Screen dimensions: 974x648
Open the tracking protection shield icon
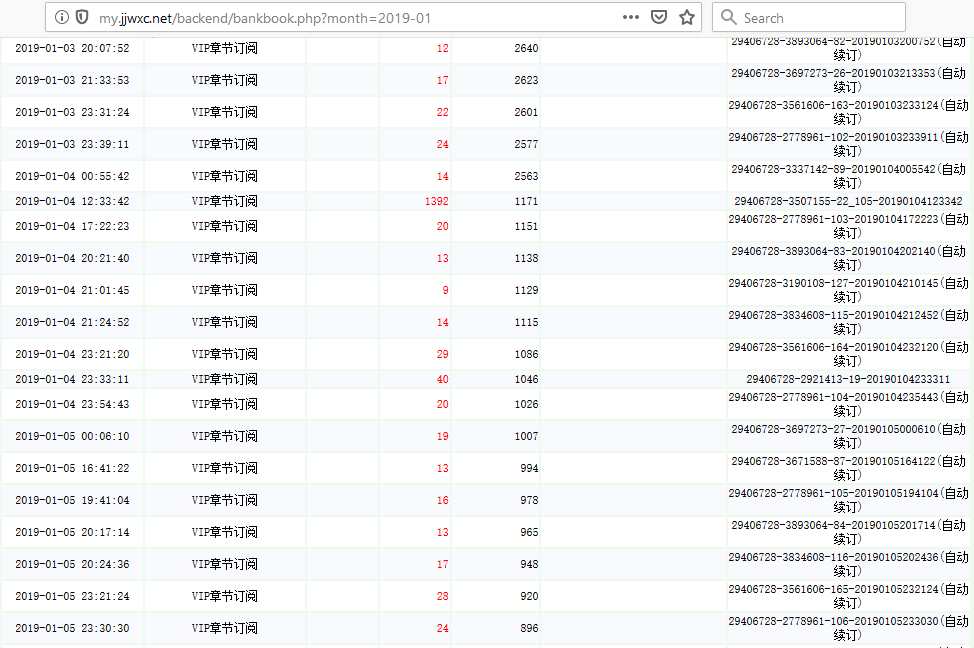82,17
